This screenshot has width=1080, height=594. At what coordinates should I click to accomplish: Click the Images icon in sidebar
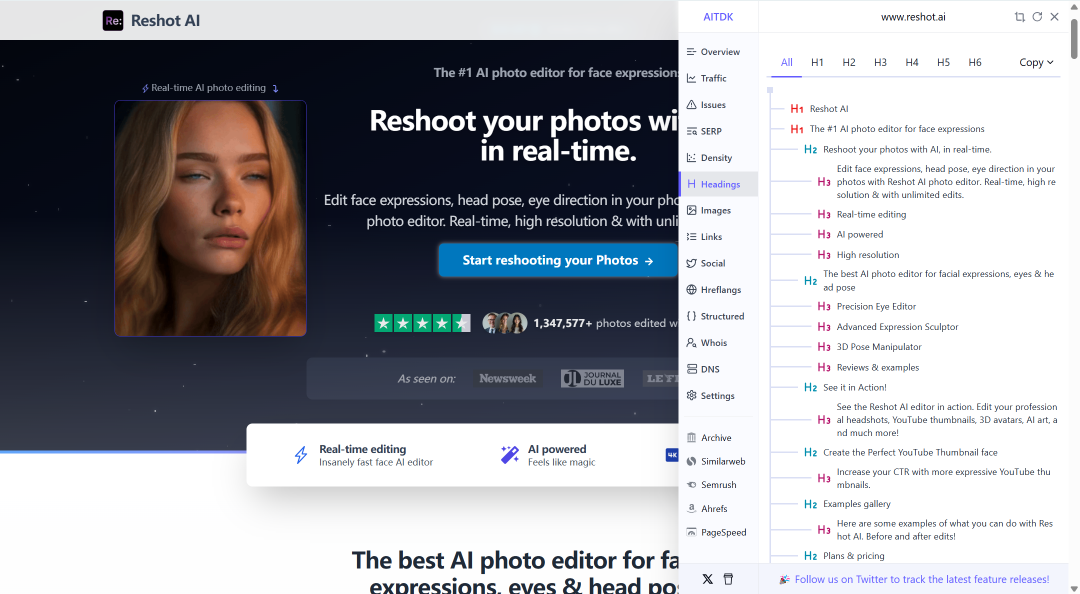(692, 210)
